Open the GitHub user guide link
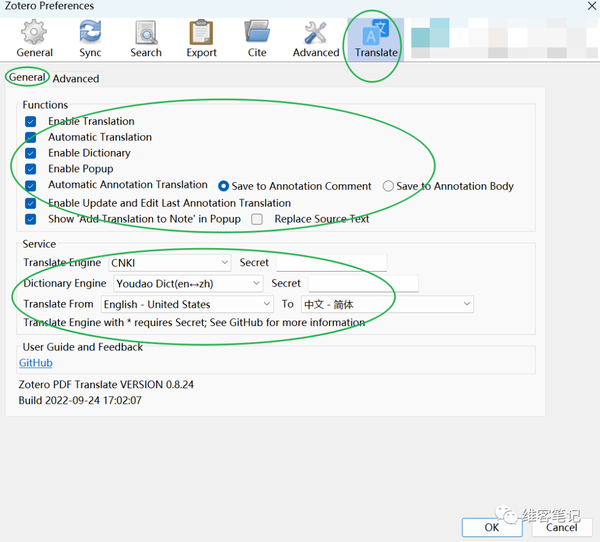 (36, 363)
